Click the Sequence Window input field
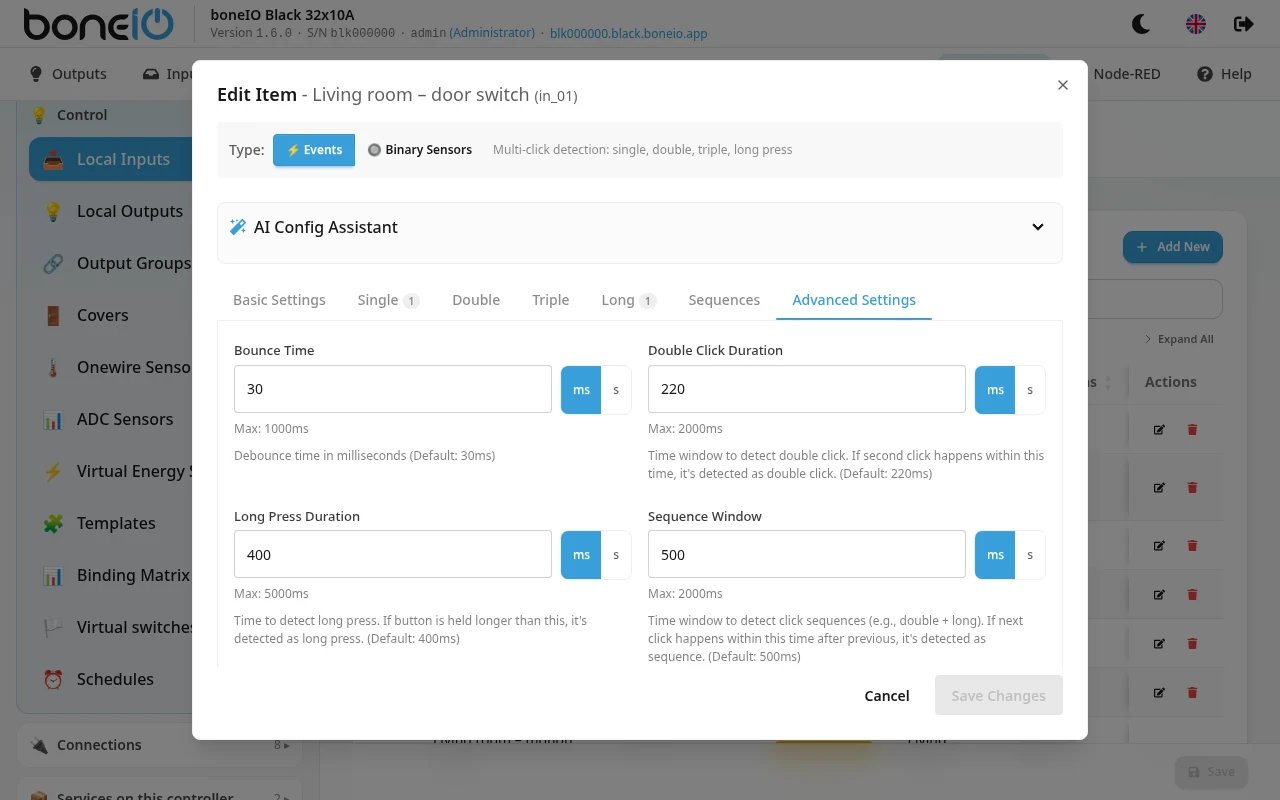Viewport: 1280px width, 800px height. click(x=807, y=554)
